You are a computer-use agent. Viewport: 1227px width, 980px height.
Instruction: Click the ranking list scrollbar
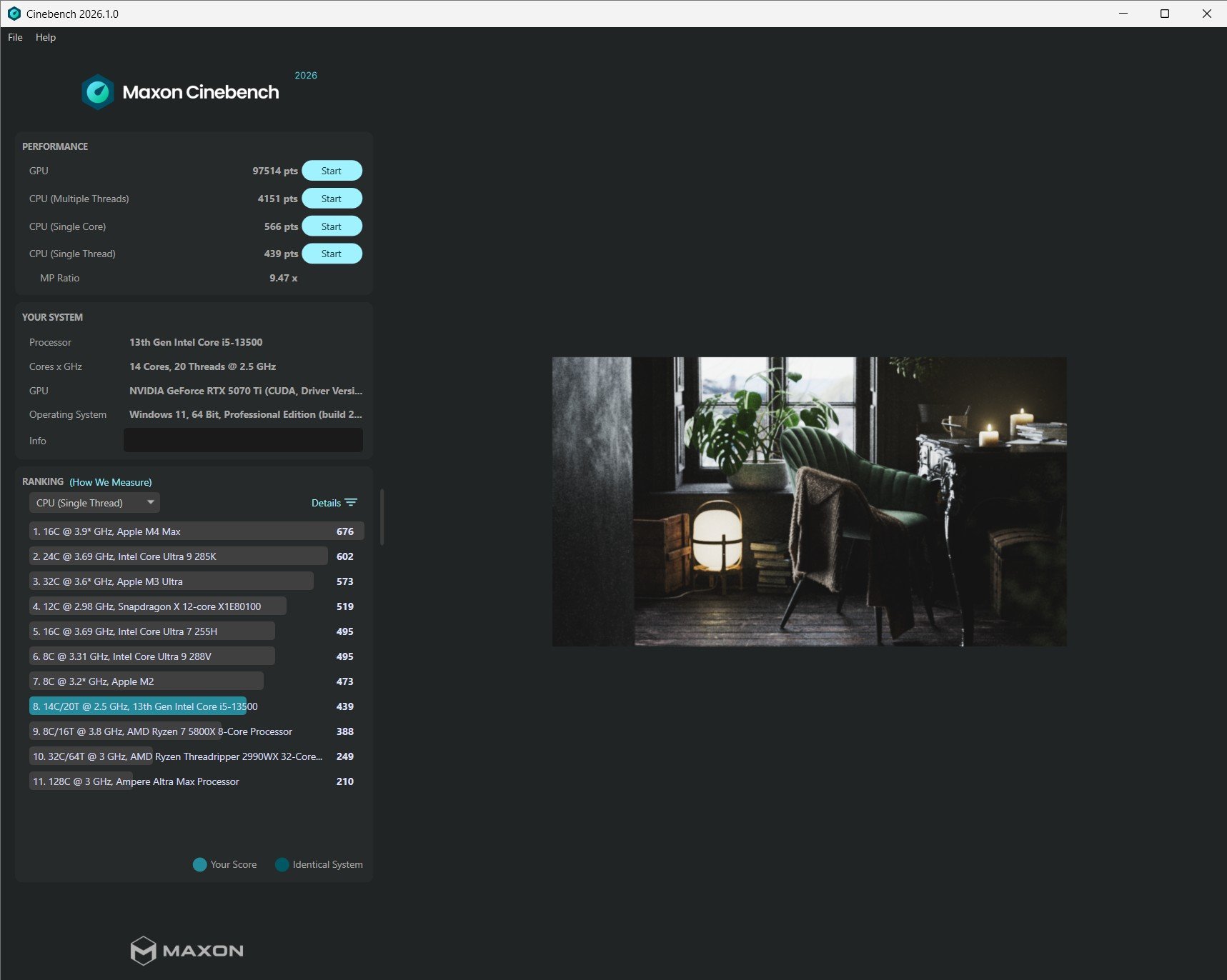click(x=382, y=517)
